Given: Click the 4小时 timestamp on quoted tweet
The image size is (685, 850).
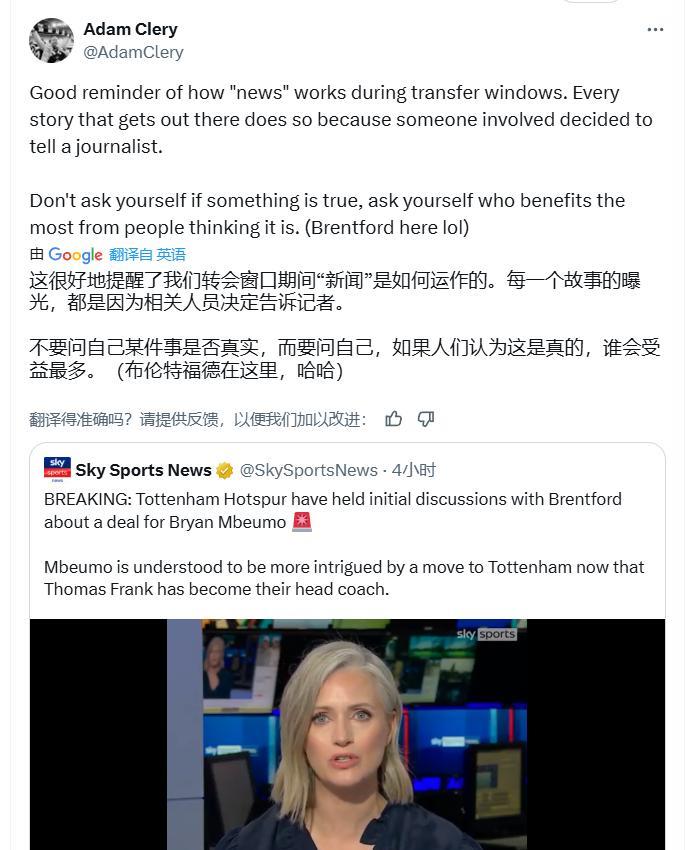Looking at the screenshot, I should click(414, 470).
